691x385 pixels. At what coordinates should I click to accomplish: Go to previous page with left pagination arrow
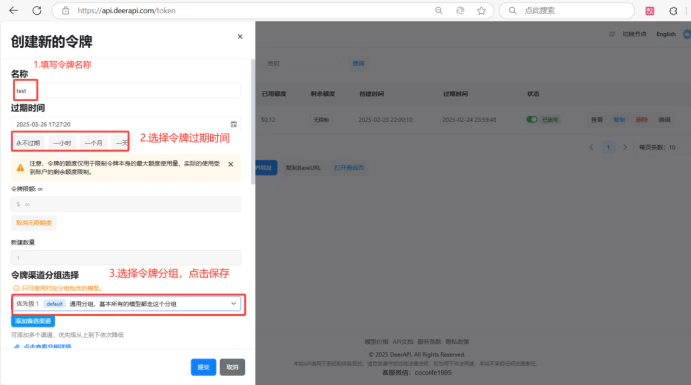pyautogui.click(x=591, y=147)
